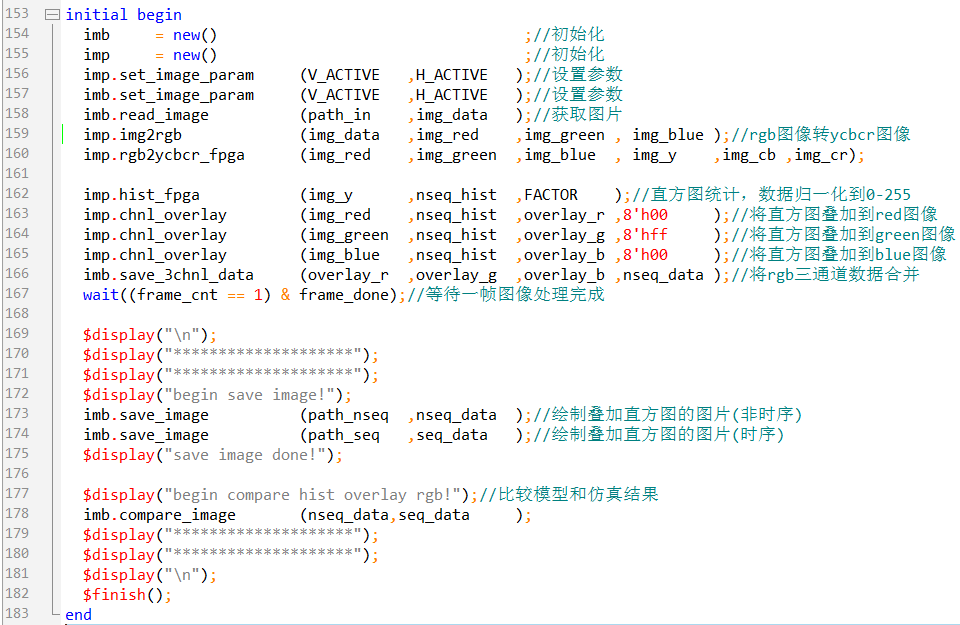Place cursor on 'begin compare hist overlay rgb!' string

pos(312,495)
